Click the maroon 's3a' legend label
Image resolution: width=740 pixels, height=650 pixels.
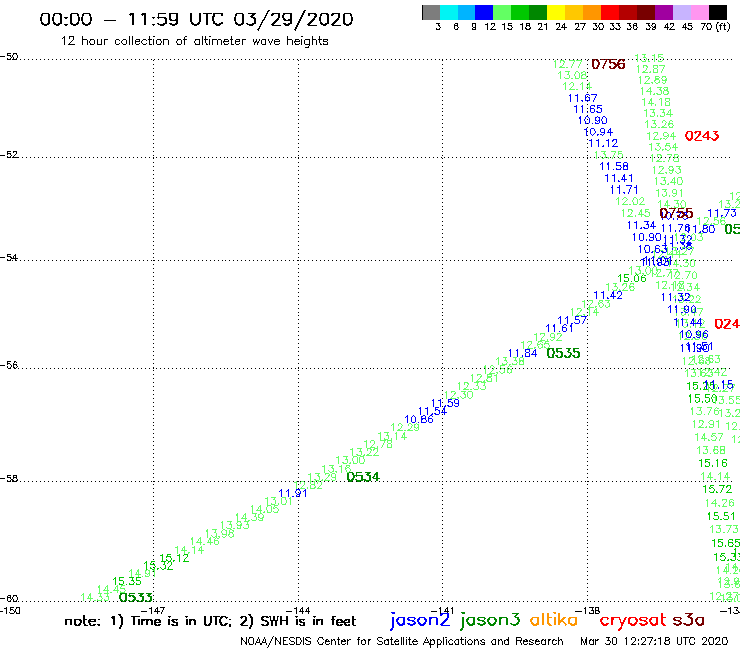tap(688, 620)
